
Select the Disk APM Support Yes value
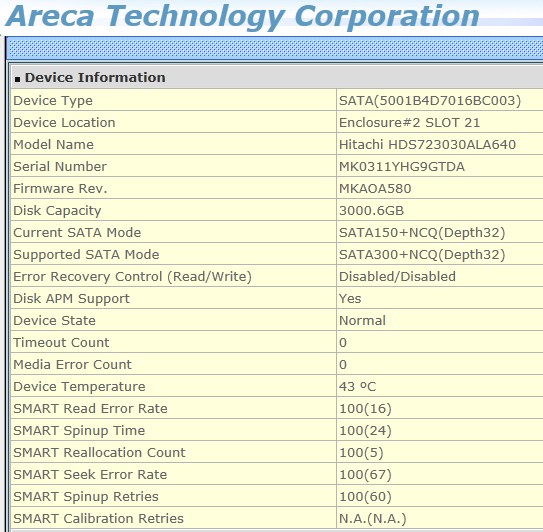pyautogui.click(x=350, y=299)
